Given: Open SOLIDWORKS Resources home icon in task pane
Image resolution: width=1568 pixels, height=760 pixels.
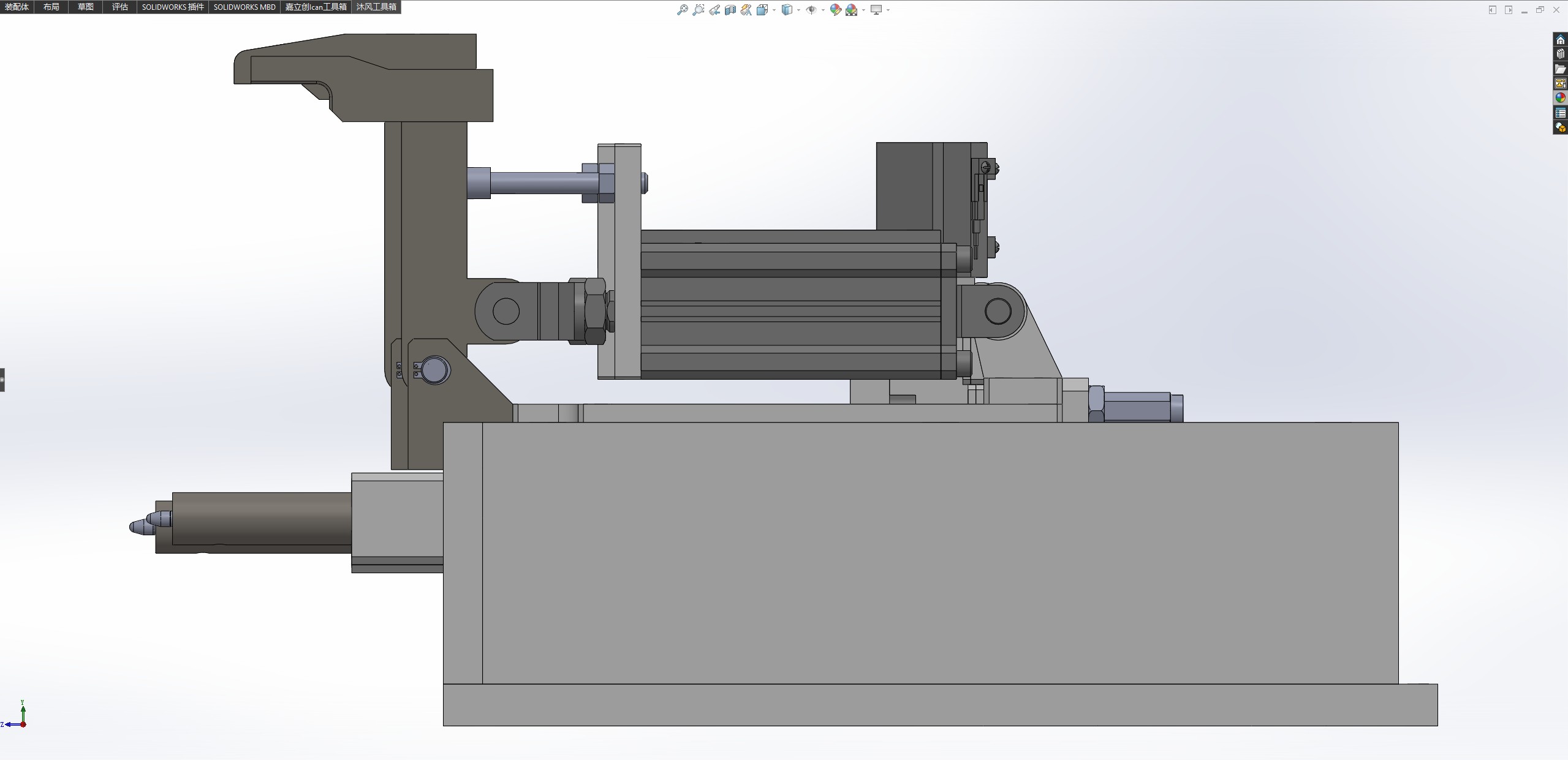Looking at the screenshot, I should (x=1560, y=40).
